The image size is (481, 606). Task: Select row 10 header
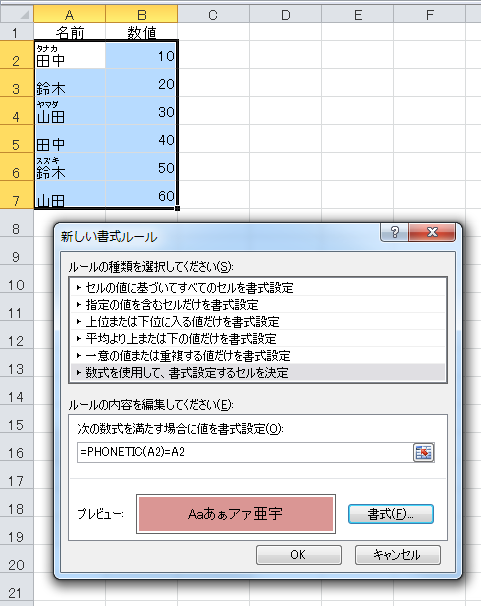coord(16,285)
